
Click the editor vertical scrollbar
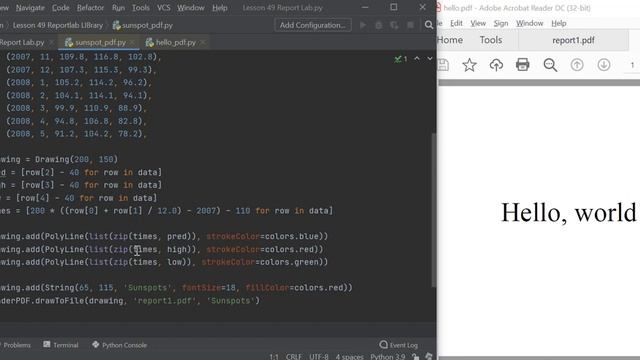tap(434, 210)
